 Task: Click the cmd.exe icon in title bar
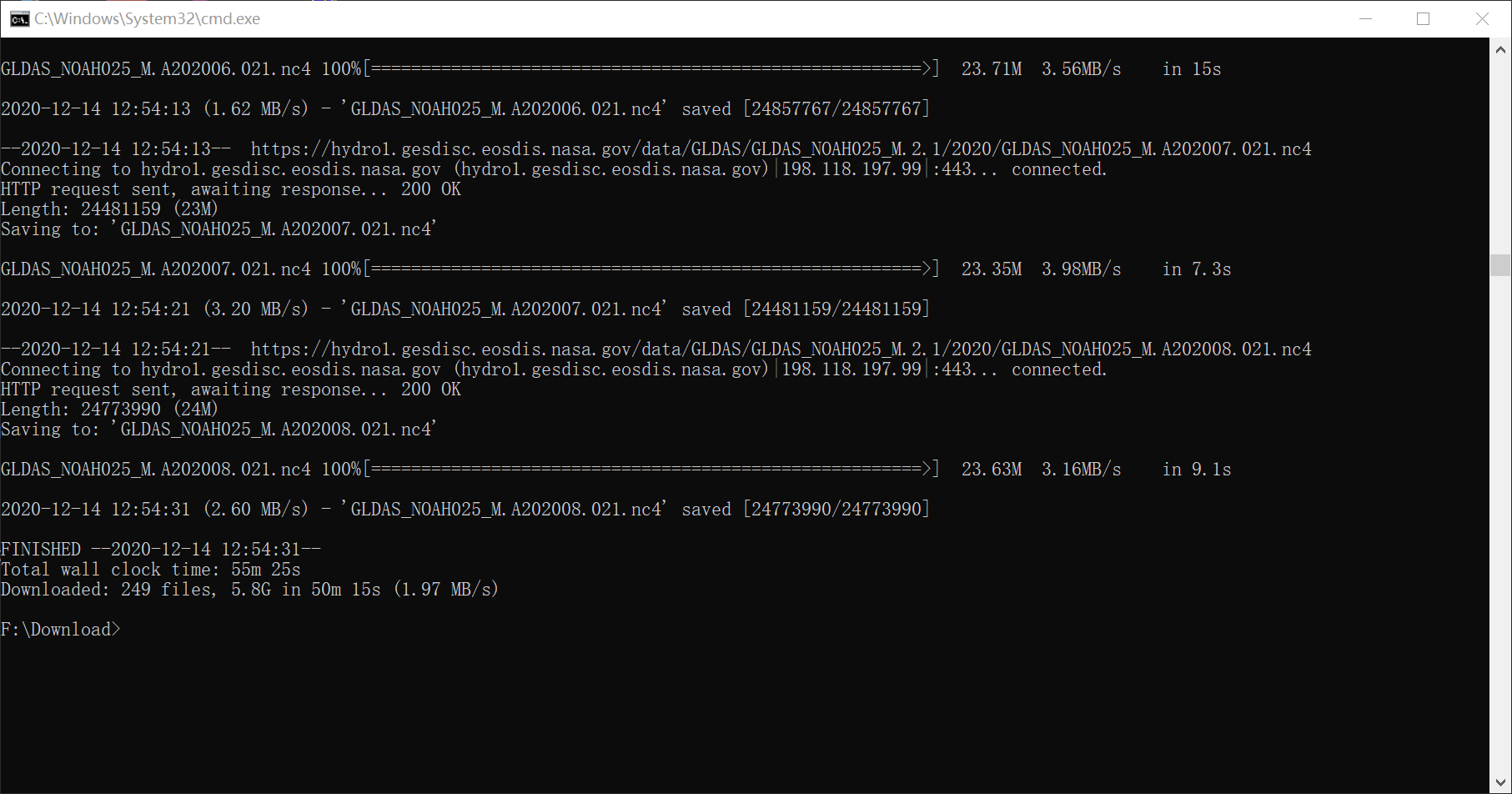18,18
